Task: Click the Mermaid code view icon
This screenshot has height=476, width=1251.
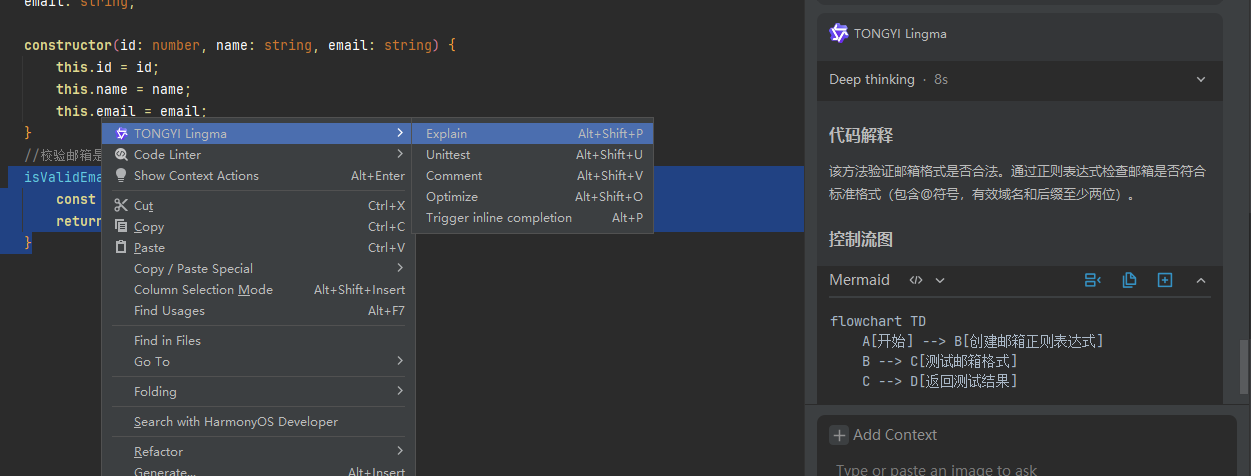Action: pyautogui.click(x=915, y=280)
